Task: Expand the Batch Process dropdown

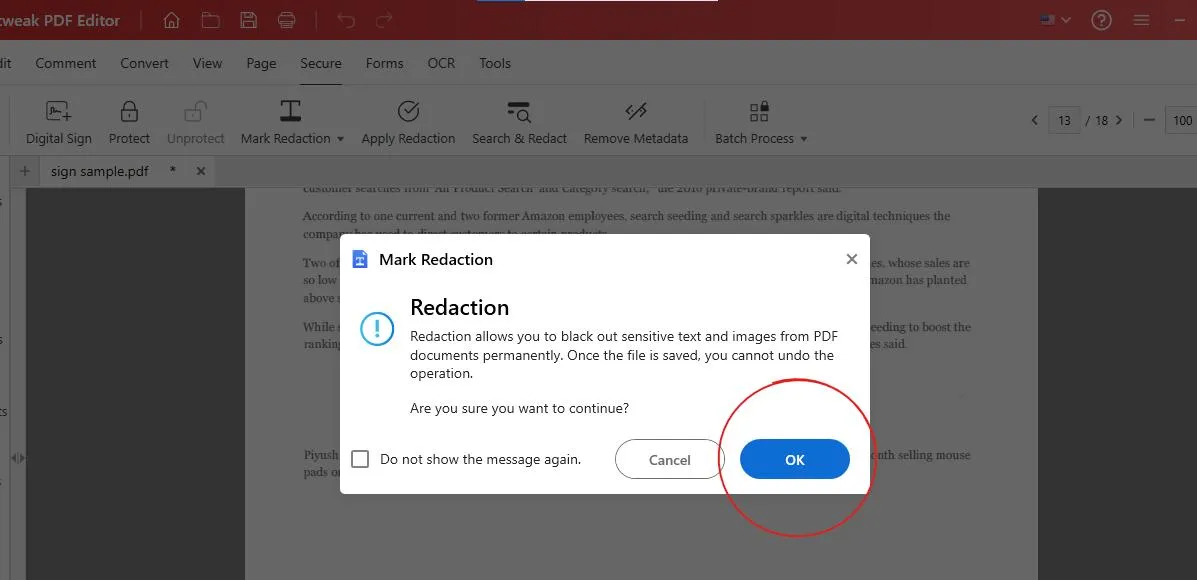Action: [x=803, y=139]
